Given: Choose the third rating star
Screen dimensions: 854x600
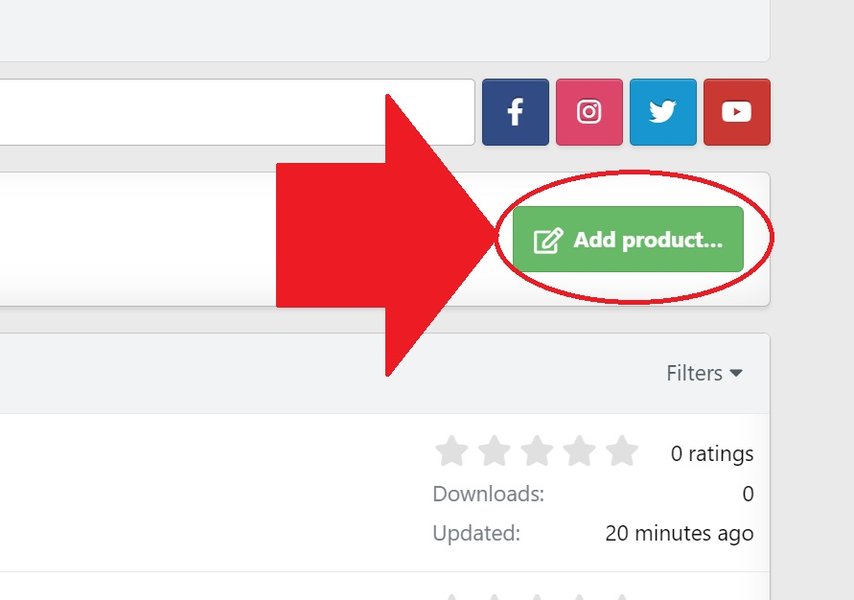Looking at the screenshot, I should (x=537, y=452).
